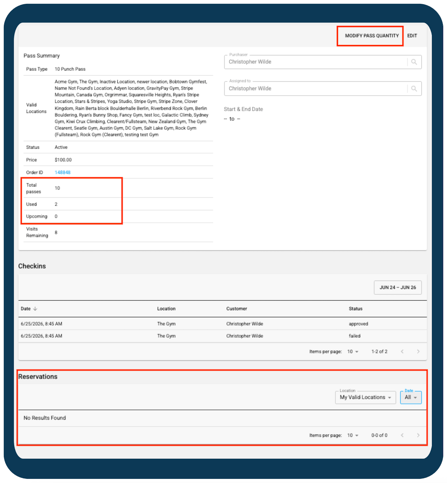Click the Reservations heading
This screenshot has width=447, height=483.
point(38,377)
